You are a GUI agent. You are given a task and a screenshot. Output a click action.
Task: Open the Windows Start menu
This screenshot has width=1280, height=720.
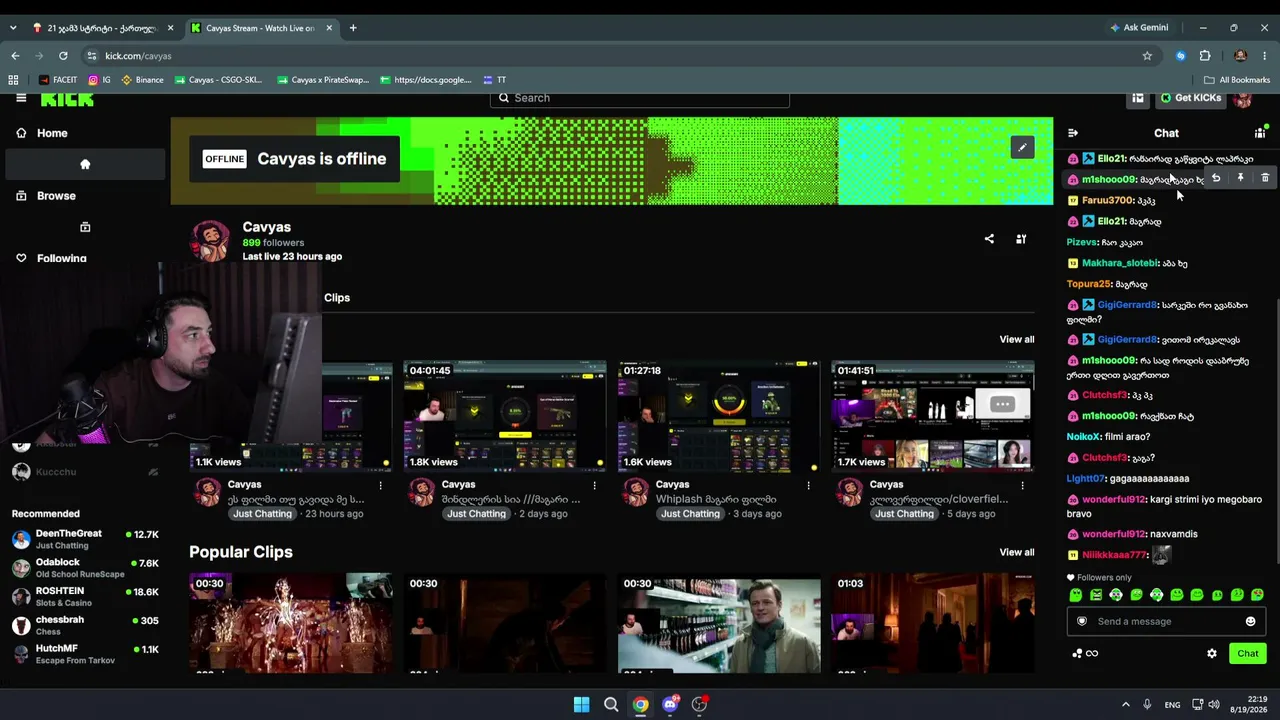(581, 705)
